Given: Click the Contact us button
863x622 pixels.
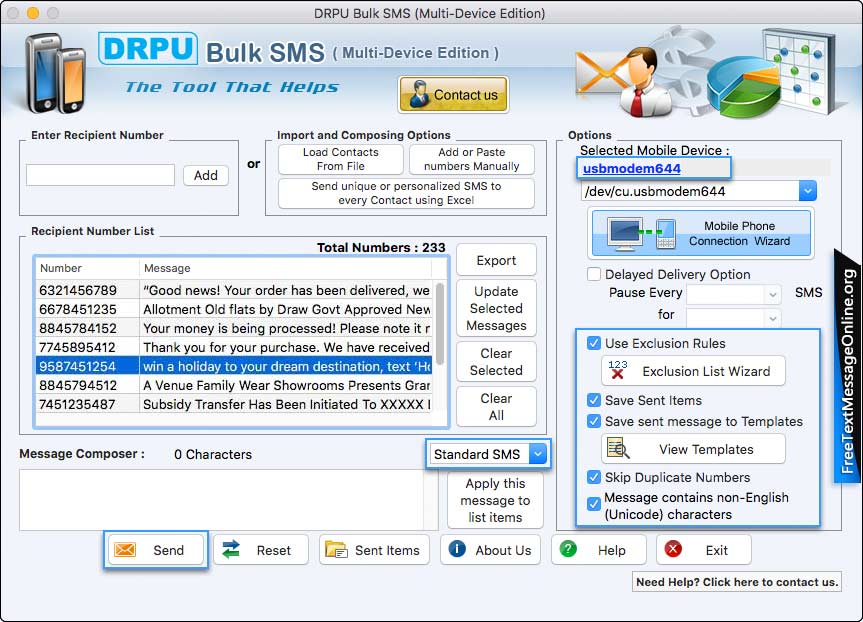Looking at the screenshot, I should click(x=453, y=94).
